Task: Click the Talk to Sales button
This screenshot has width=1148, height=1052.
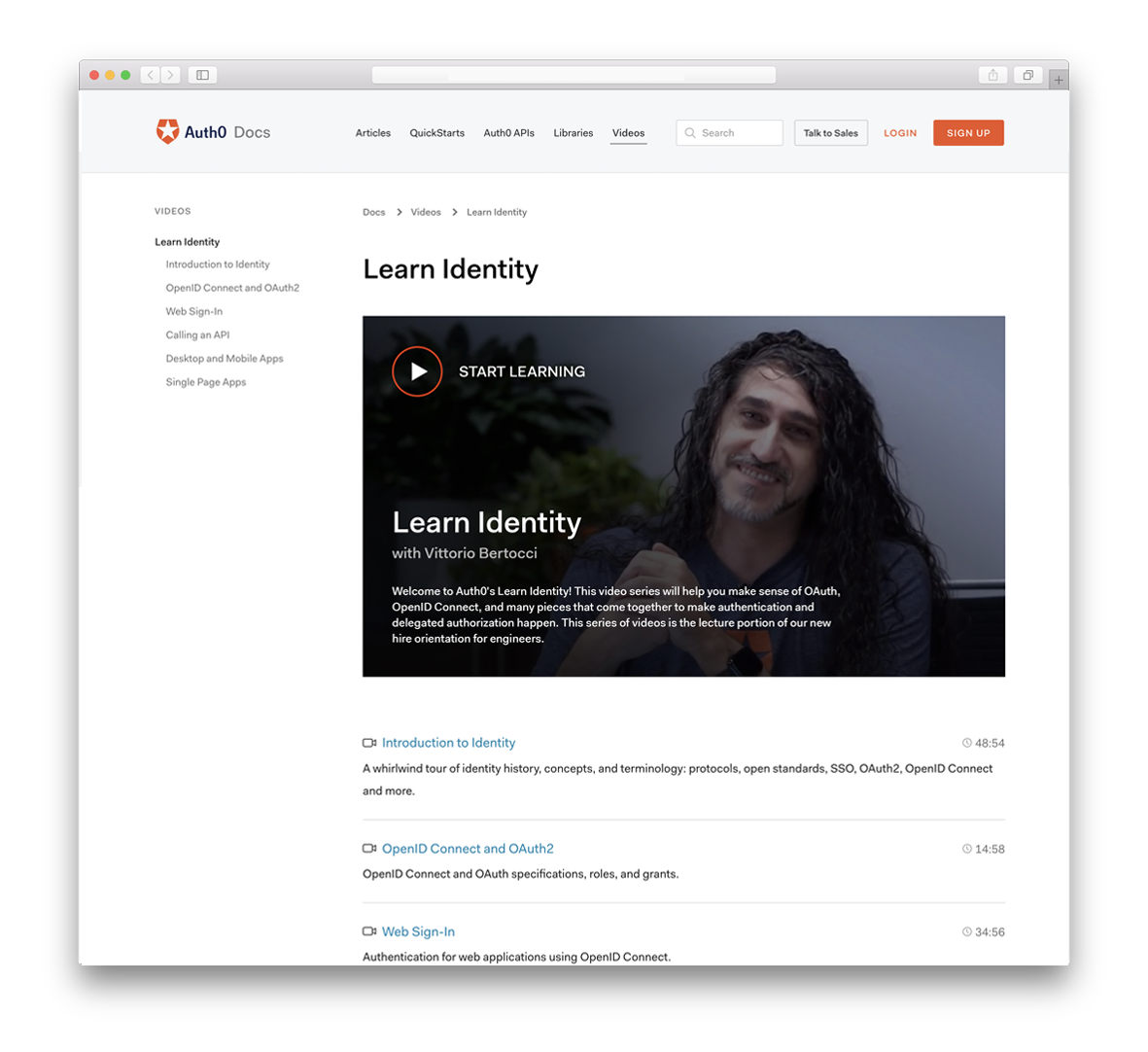Action: click(831, 132)
